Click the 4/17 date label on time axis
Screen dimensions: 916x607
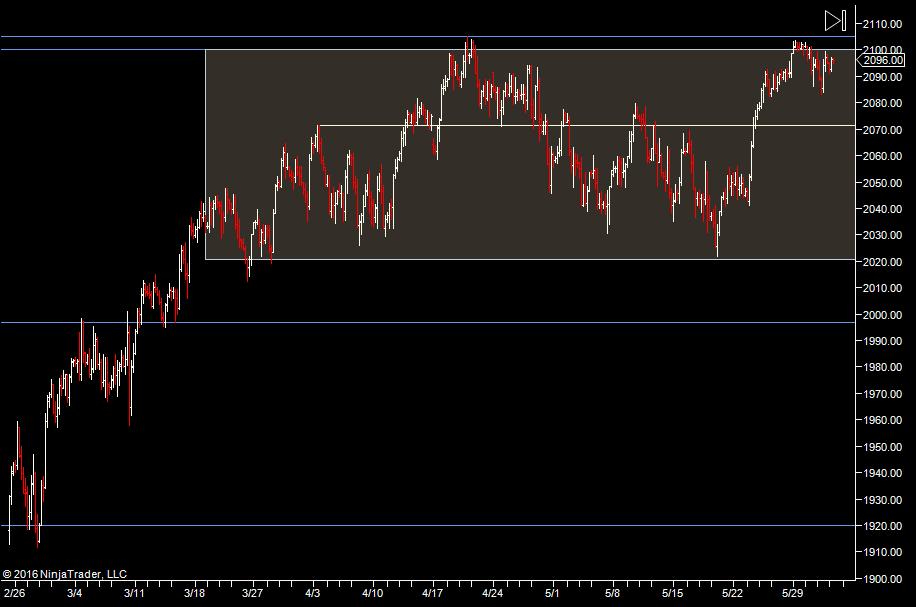pyautogui.click(x=433, y=593)
